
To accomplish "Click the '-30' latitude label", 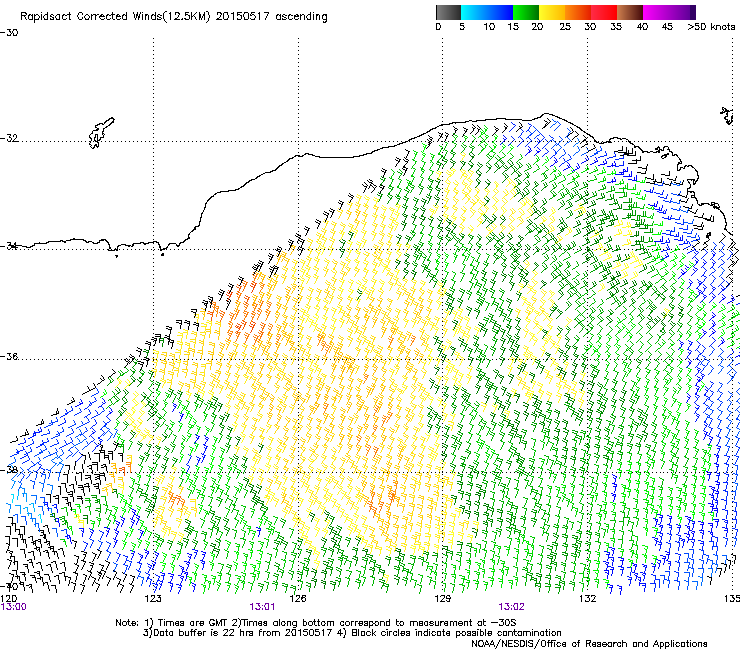I will [9, 33].
